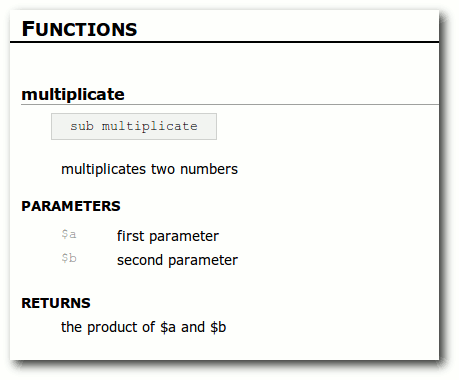Click the 'sub' keyword in the code box

(x=82, y=126)
